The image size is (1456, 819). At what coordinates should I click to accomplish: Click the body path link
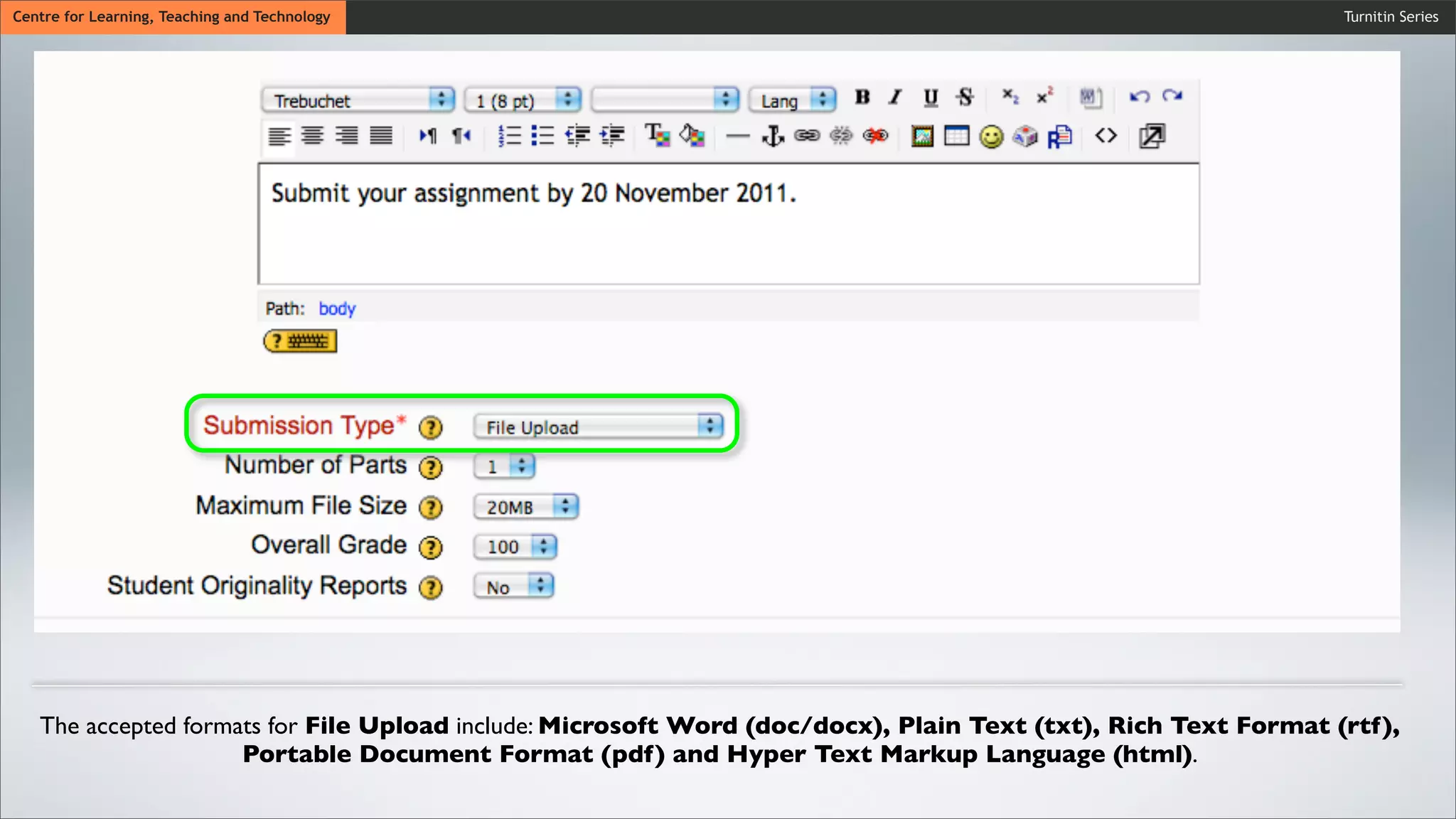[337, 309]
